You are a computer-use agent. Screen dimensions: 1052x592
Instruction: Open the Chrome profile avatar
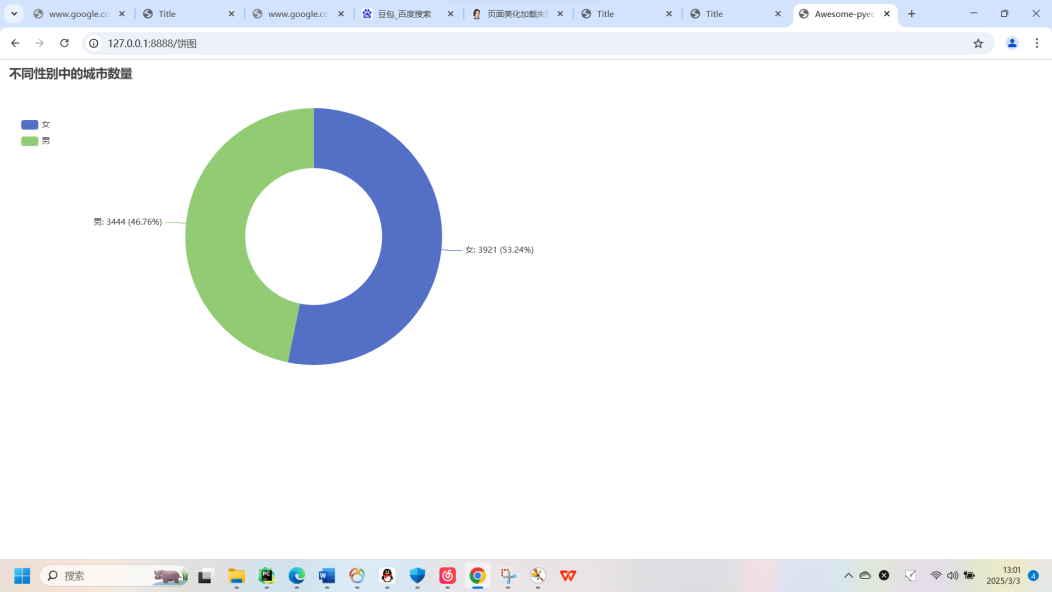1012,43
